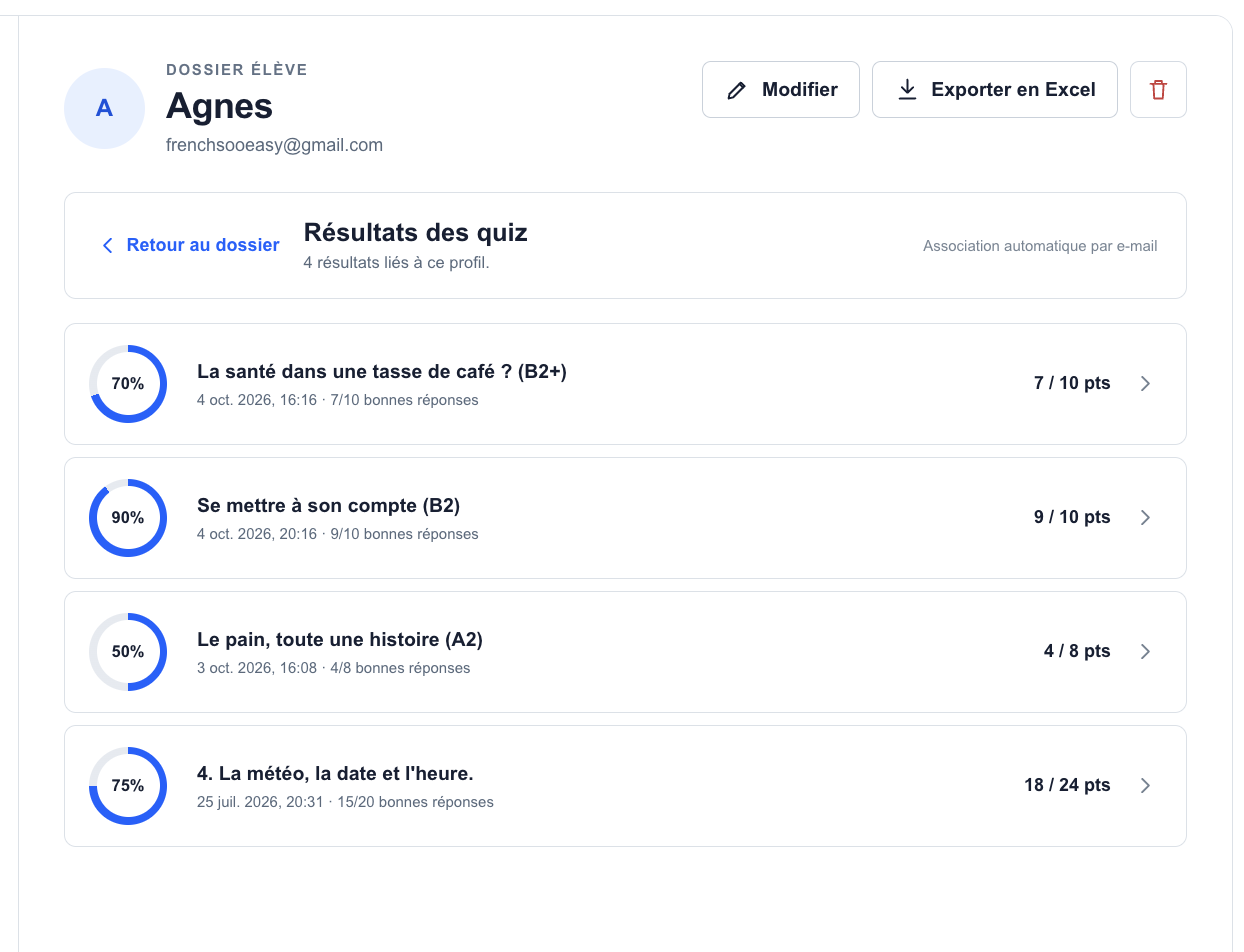
Task: Click the 75% progress ring
Action: pos(128,786)
